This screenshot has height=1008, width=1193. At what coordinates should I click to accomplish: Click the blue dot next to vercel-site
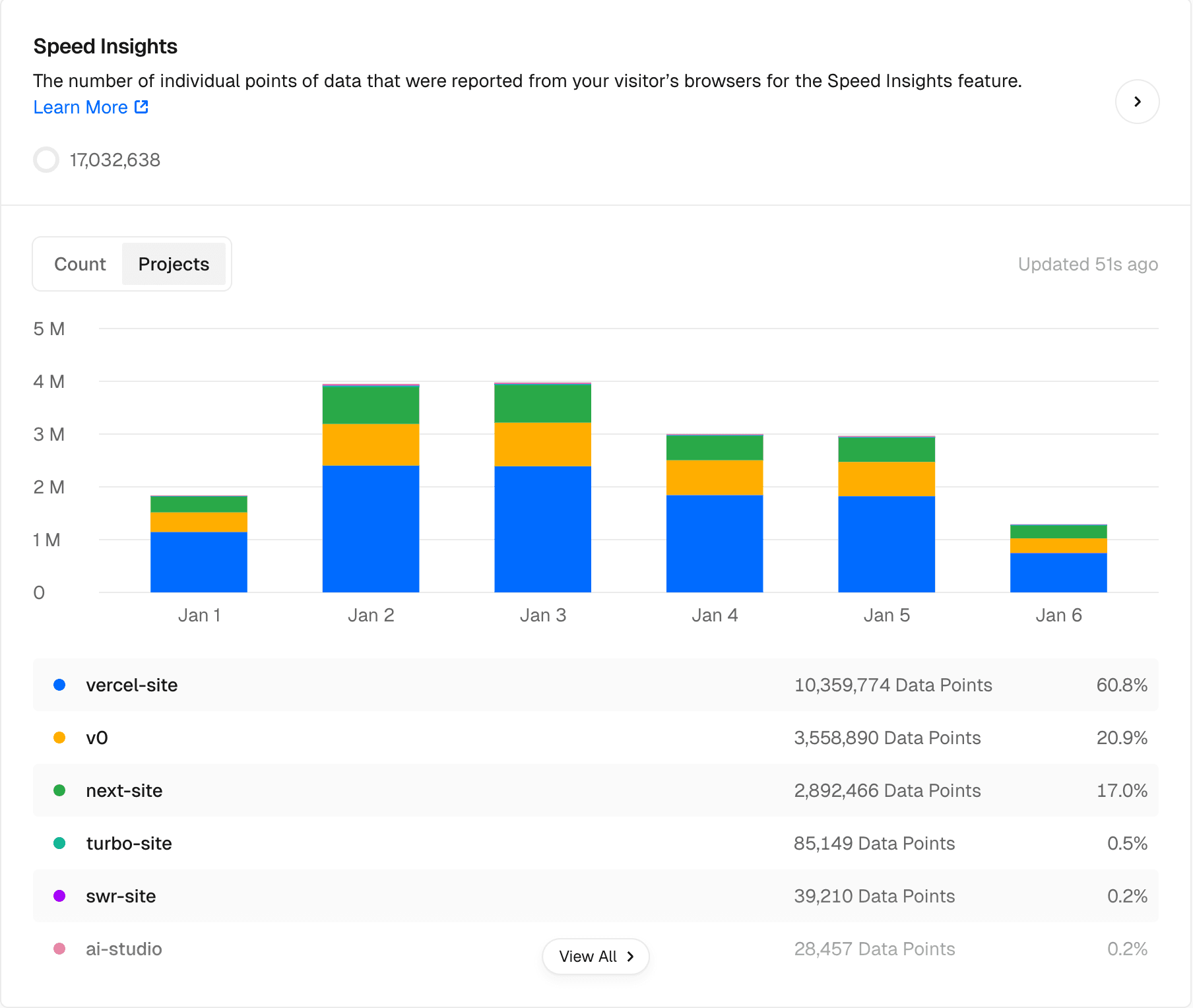pos(60,685)
